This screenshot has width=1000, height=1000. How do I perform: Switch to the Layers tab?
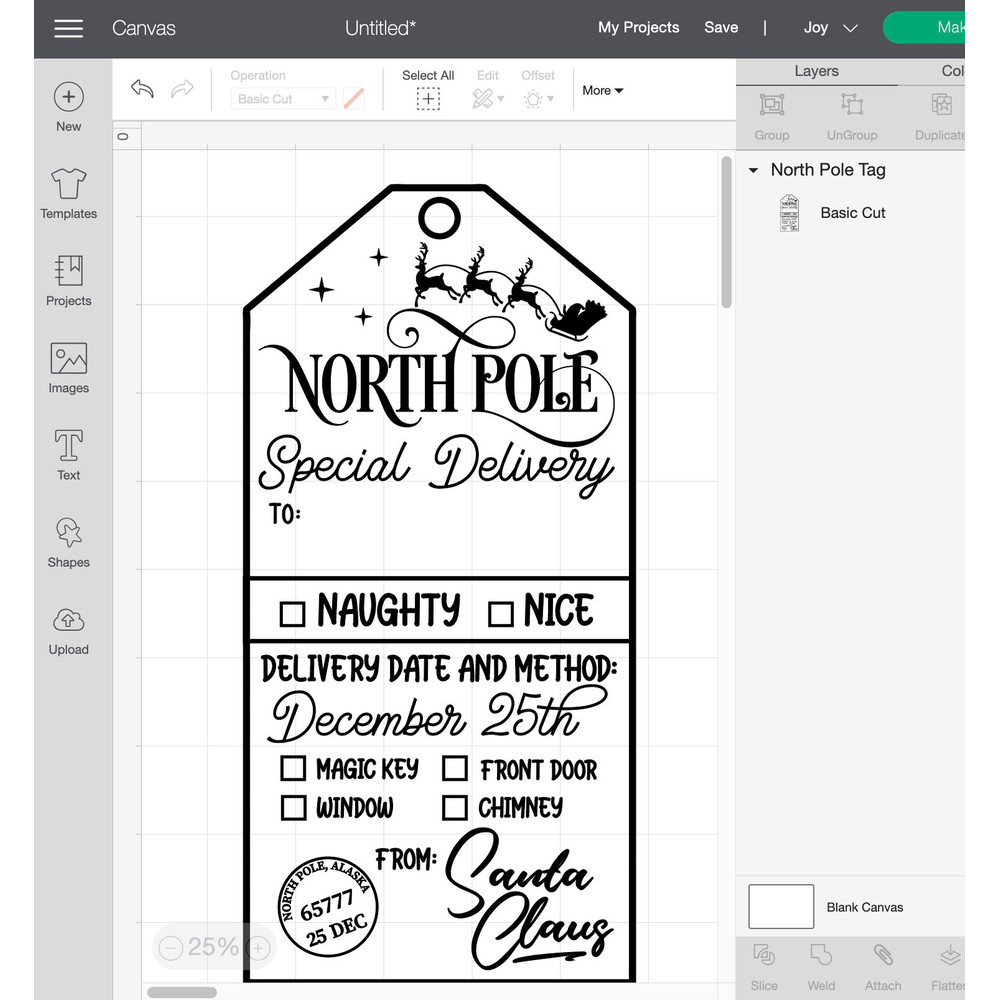click(816, 71)
